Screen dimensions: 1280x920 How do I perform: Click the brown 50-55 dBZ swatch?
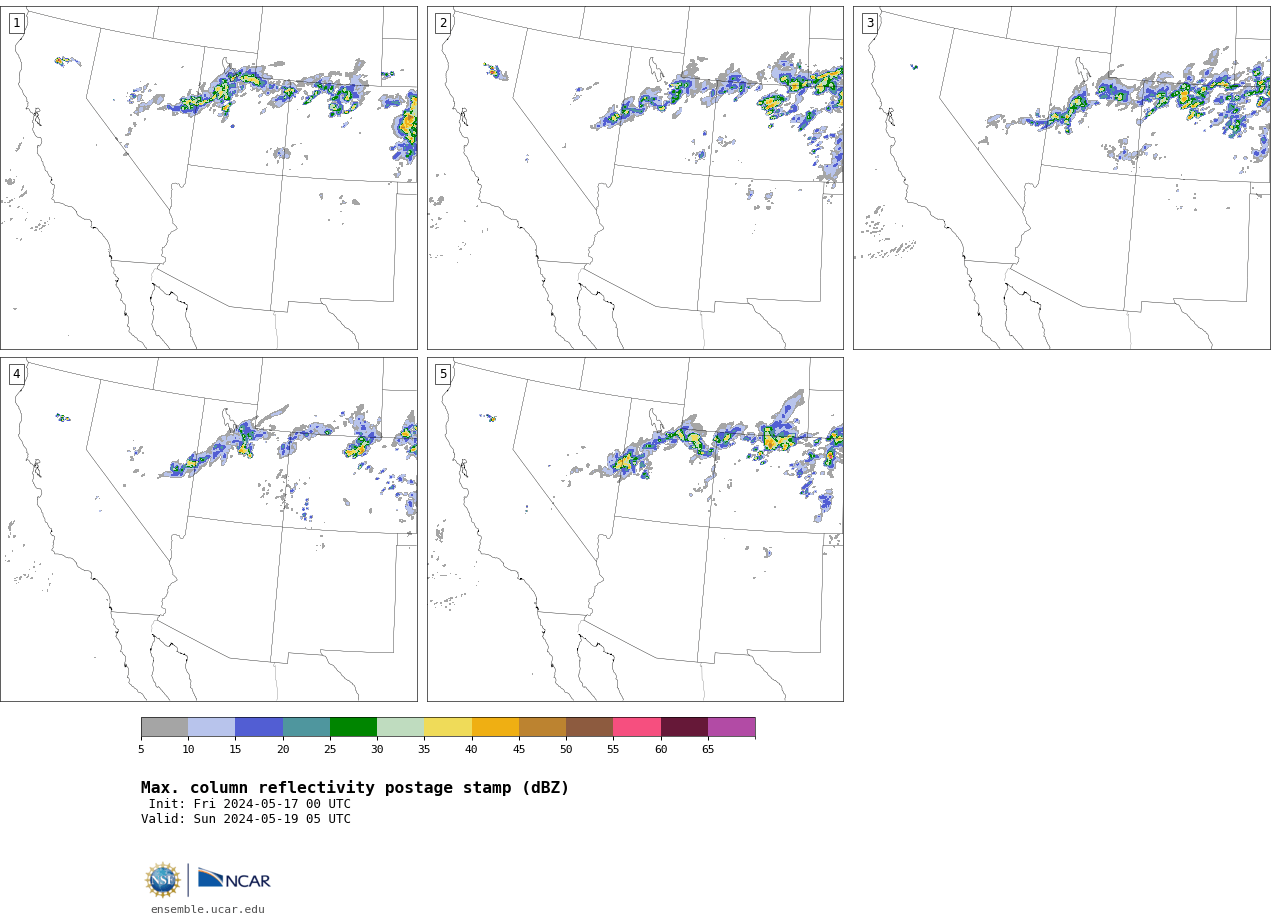click(x=590, y=727)
